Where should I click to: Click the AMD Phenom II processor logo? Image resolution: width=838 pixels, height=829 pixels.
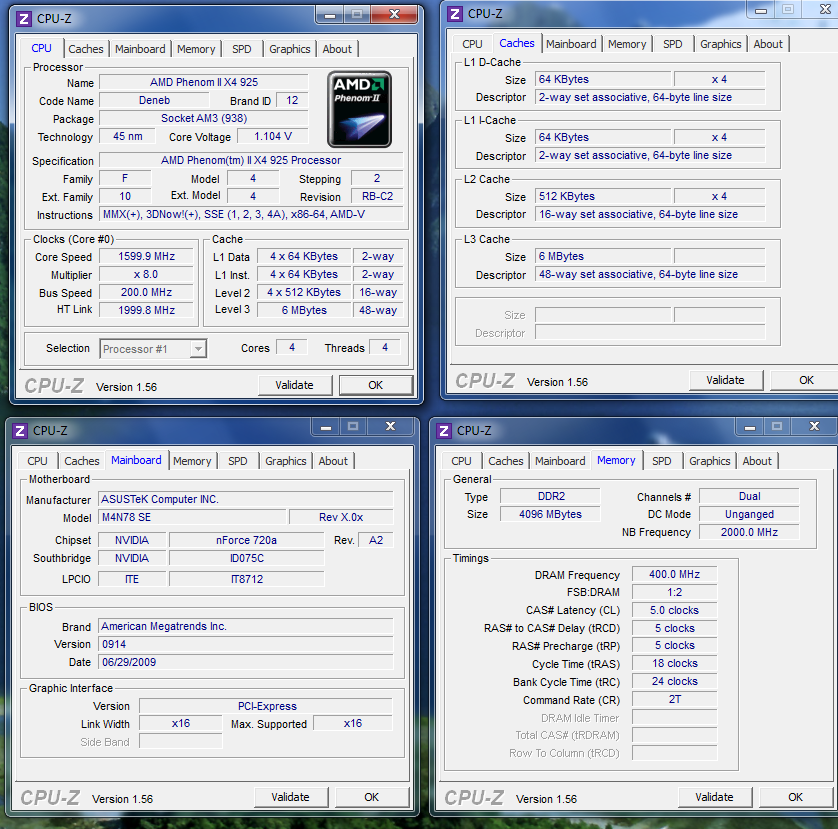(359, 109)
